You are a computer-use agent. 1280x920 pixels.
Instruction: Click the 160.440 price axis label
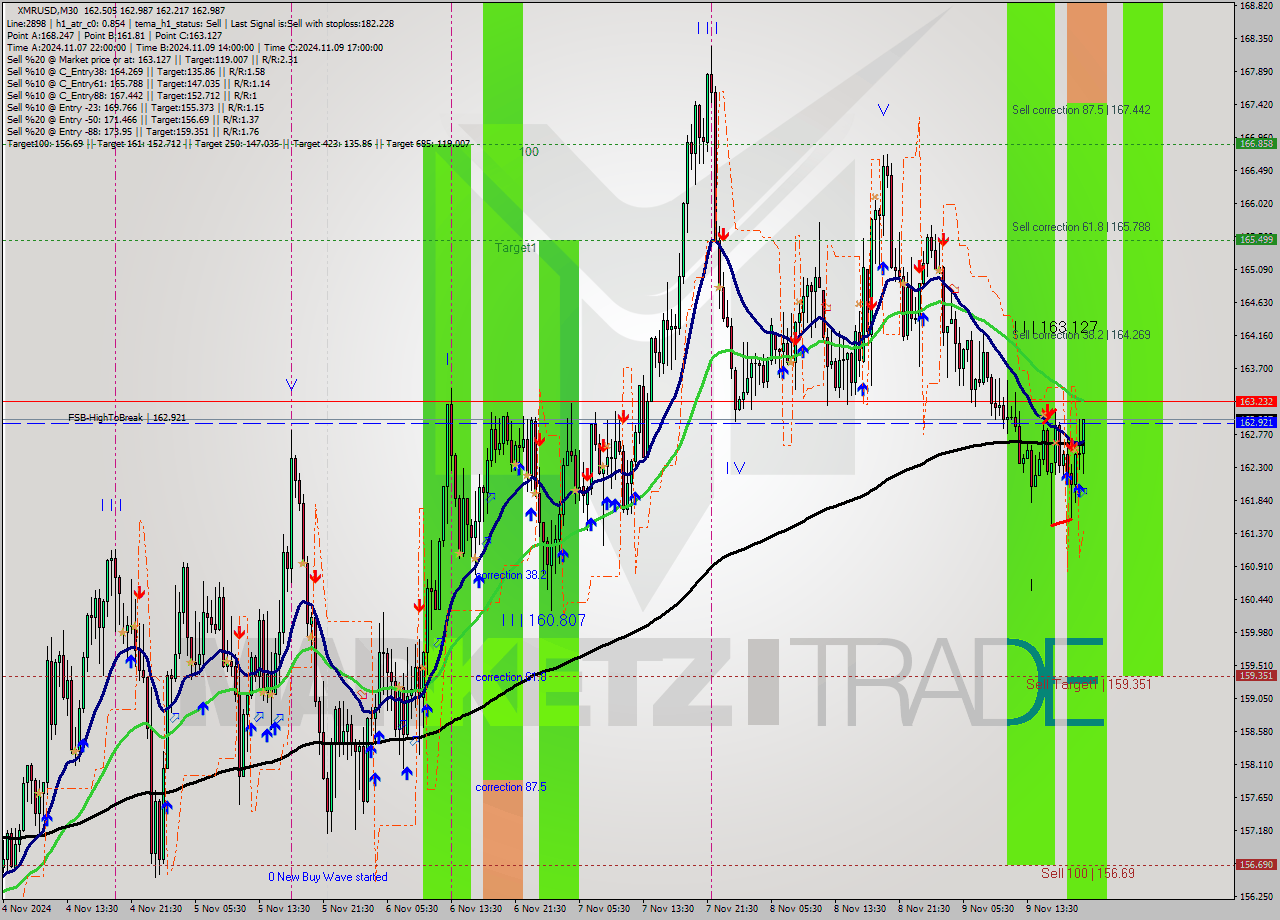(1256, 599)
